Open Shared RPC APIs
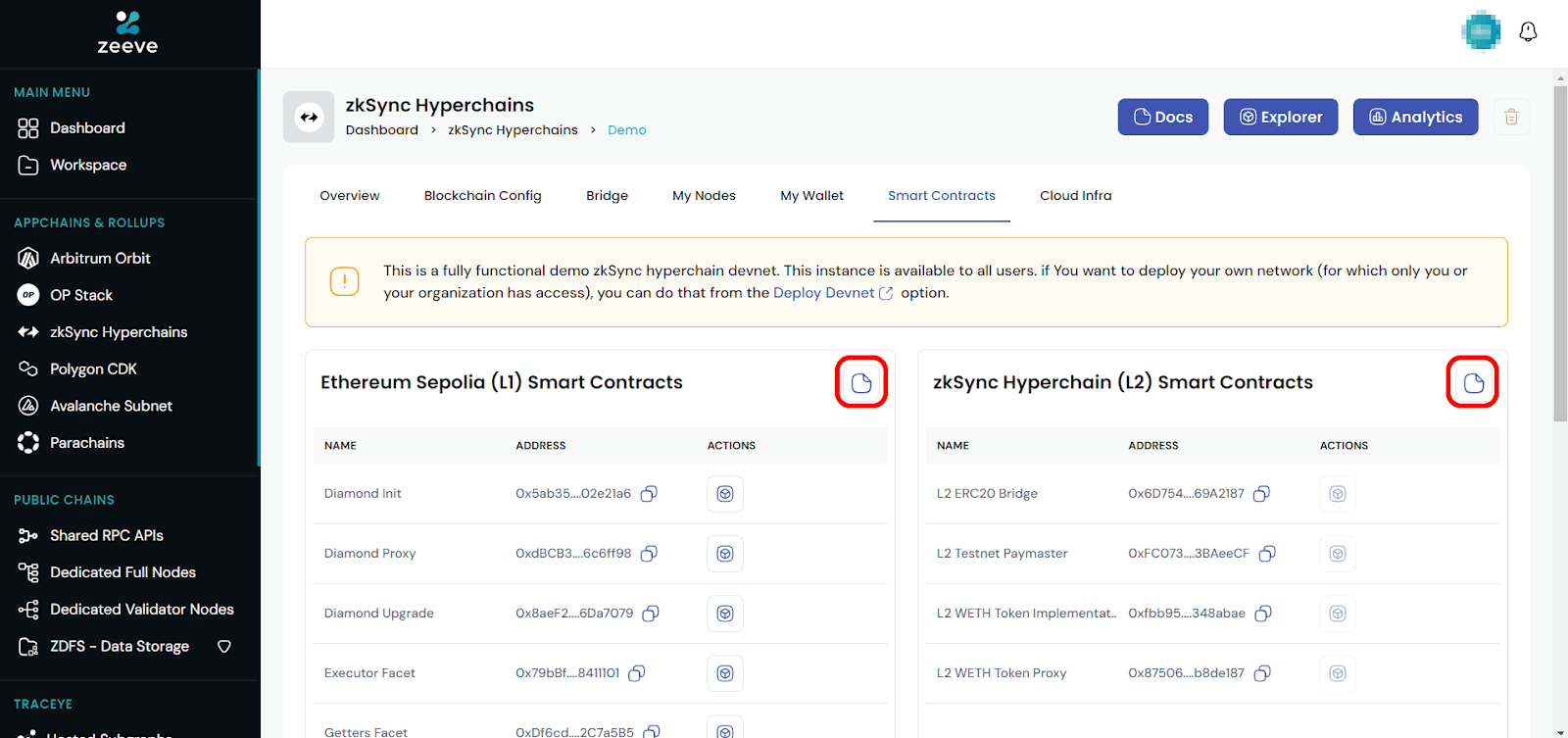Image resolution: width=1568 pixels, height=738 pixels. [107, 535]
